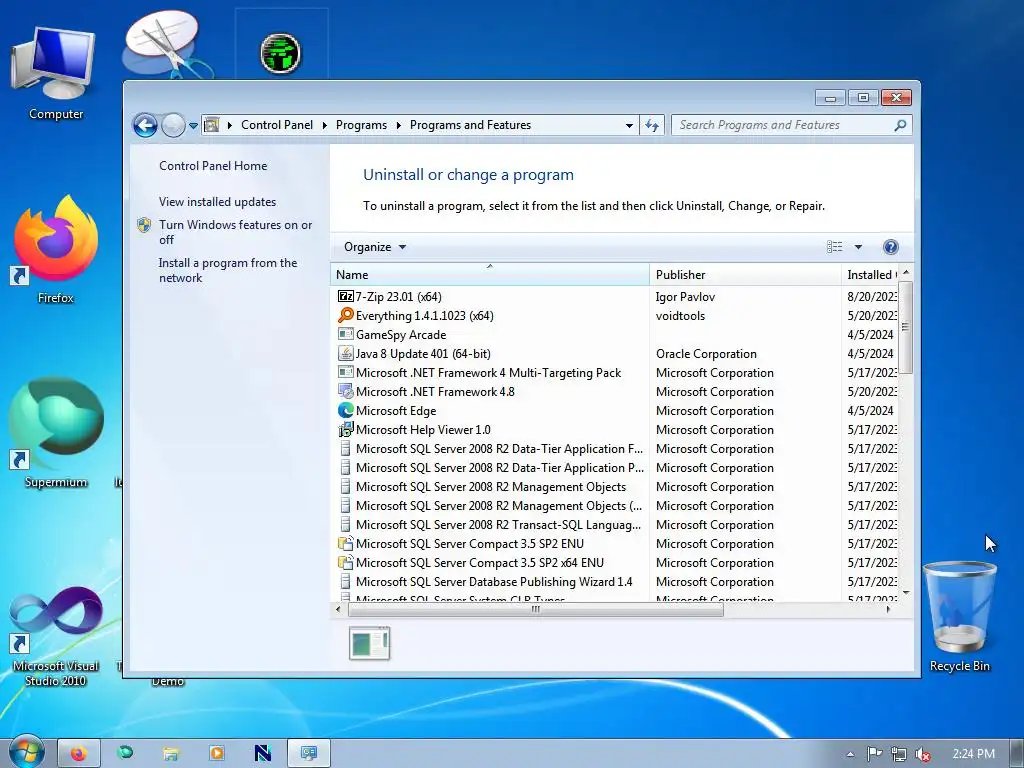Click the horizontal scrollbar right arrow

click(888, 609)
